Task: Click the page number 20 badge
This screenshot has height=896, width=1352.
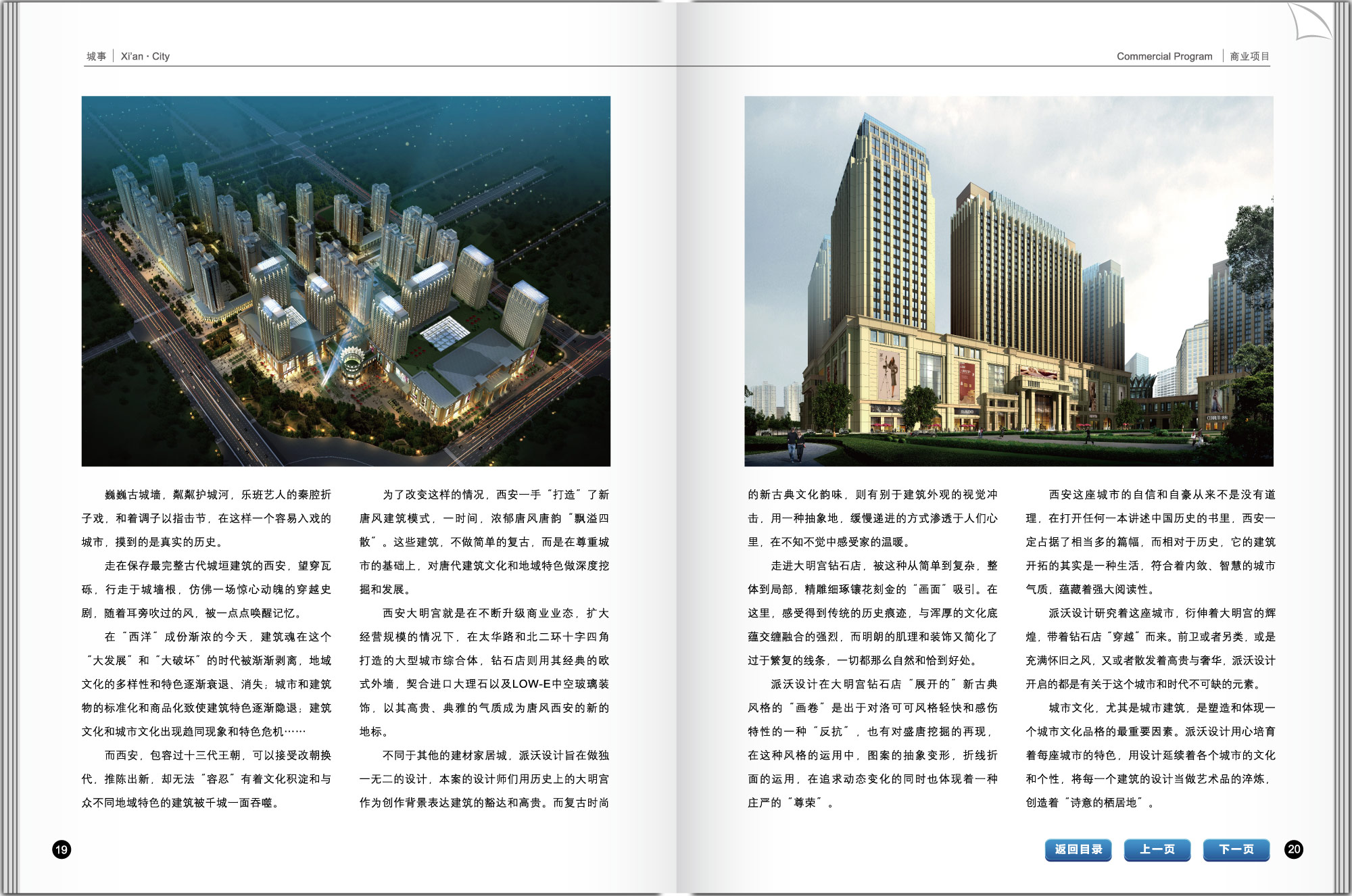Action: [1294, 849]
